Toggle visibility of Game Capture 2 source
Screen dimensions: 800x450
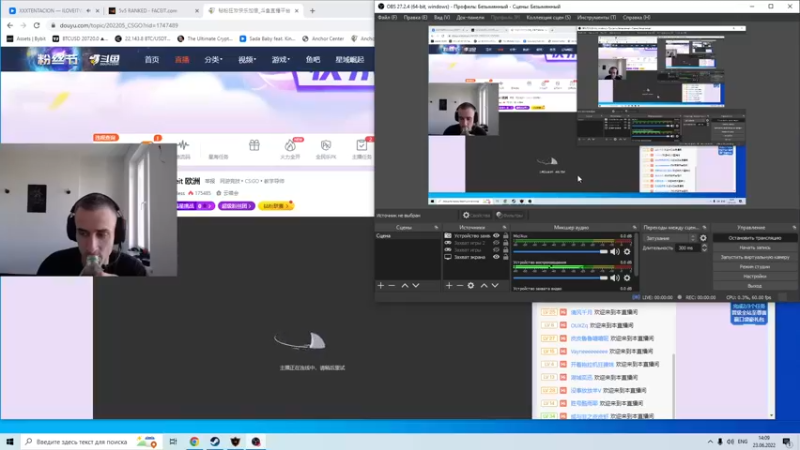(496, 243)
